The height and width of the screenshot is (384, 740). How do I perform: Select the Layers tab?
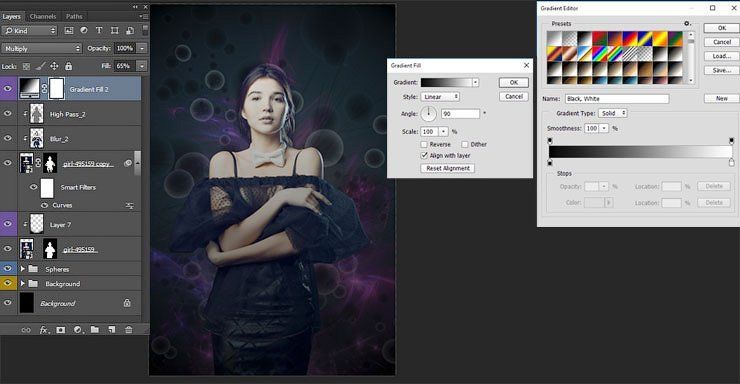click(x=11, y=17)
